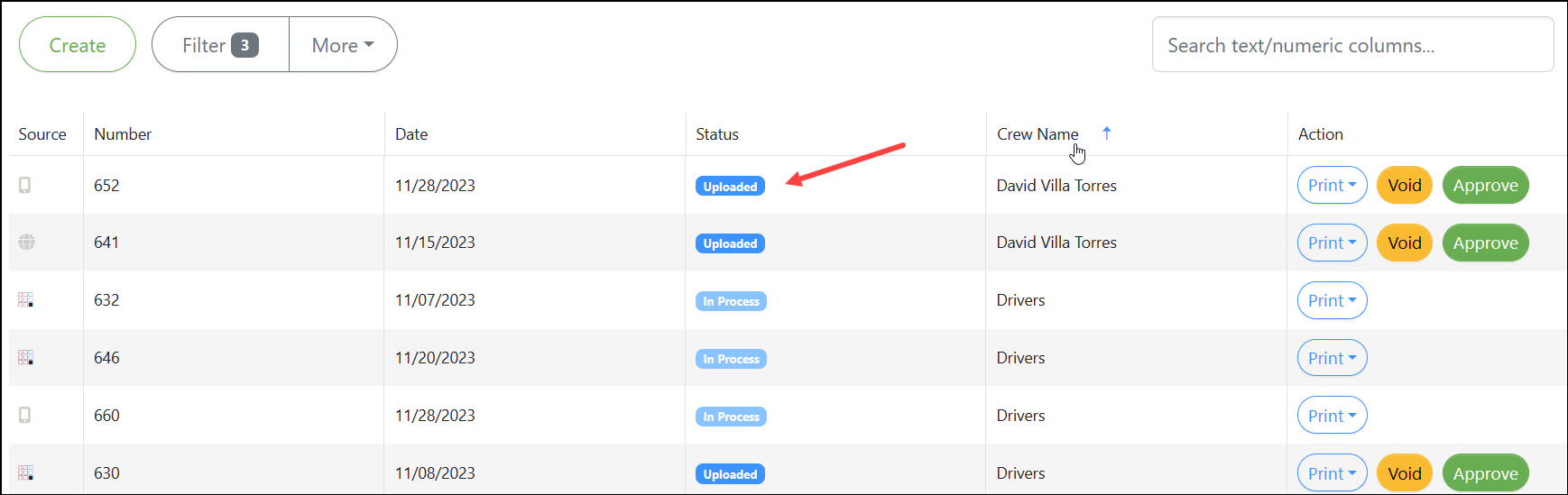1568x495 pixels.
Task: Click the mobile source icon for number 652
Action: (x=25, y=185)
